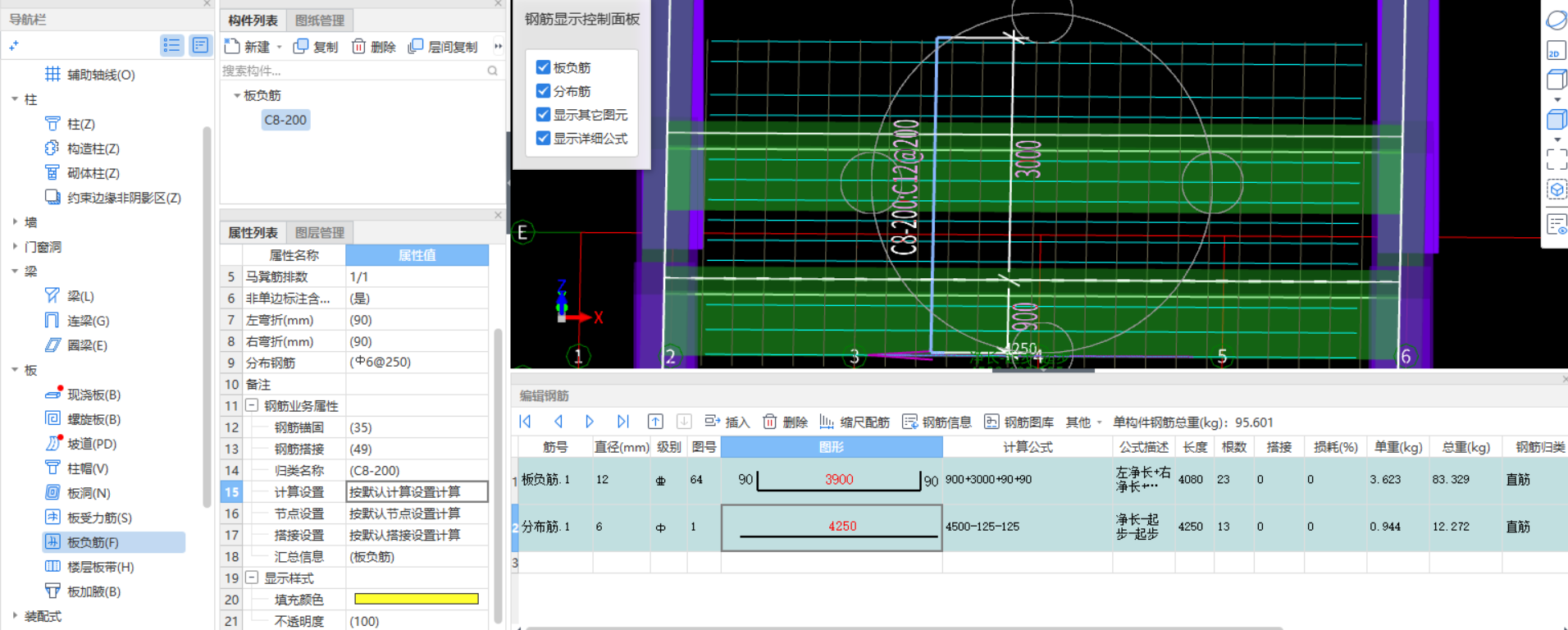The image size is (1568, 630).
Task: Select 圈梁(E) item
Action: 87,345
